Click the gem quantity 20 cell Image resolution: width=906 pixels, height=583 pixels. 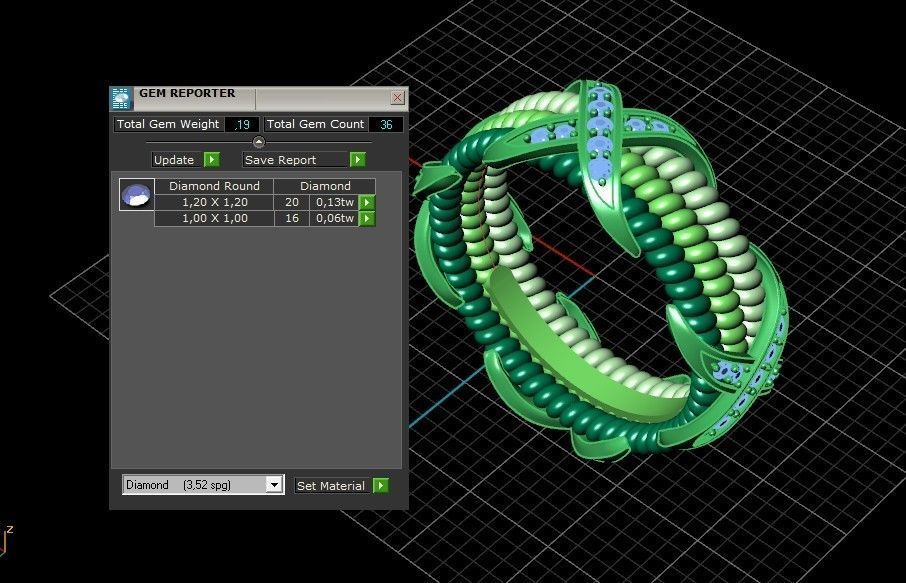[292, 202]
